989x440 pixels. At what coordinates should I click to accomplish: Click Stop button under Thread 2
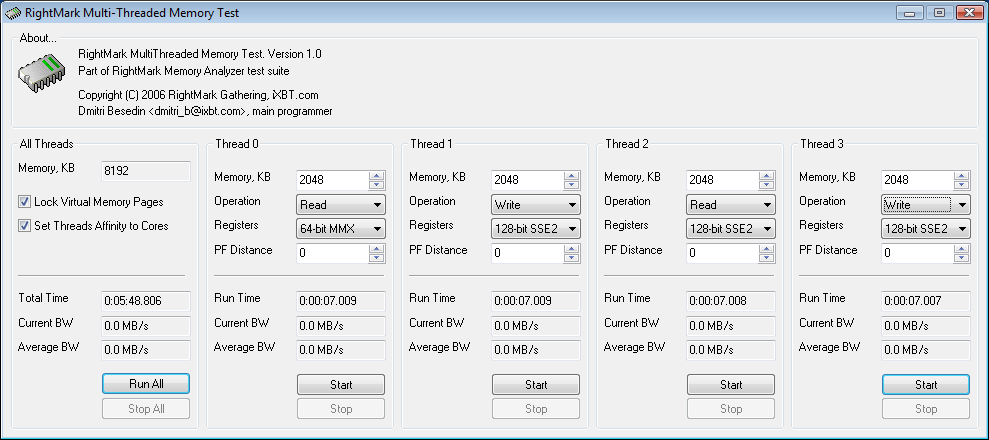(x=730, y=409)
